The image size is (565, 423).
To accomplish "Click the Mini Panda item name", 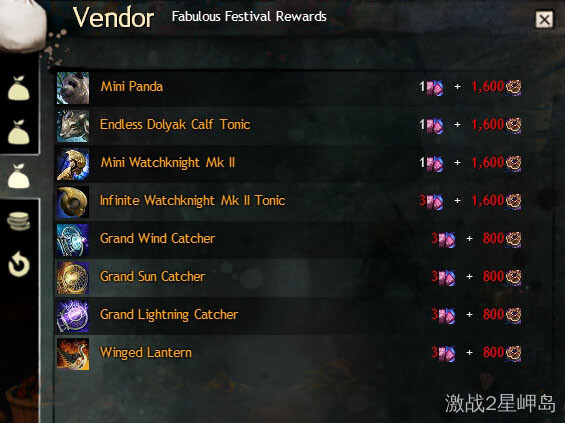I will tap(132, 86).
